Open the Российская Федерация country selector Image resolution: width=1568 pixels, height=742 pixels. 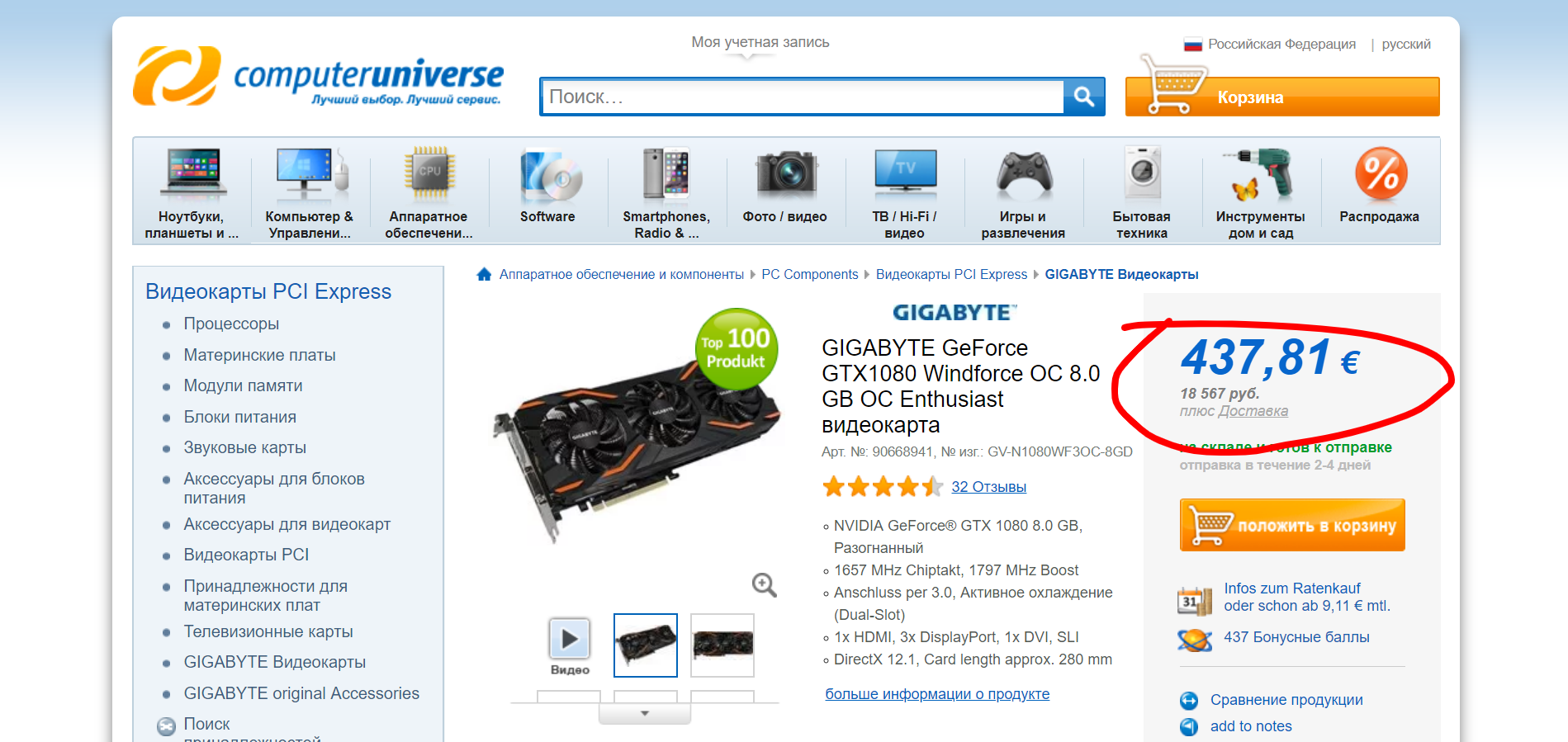1281,45
